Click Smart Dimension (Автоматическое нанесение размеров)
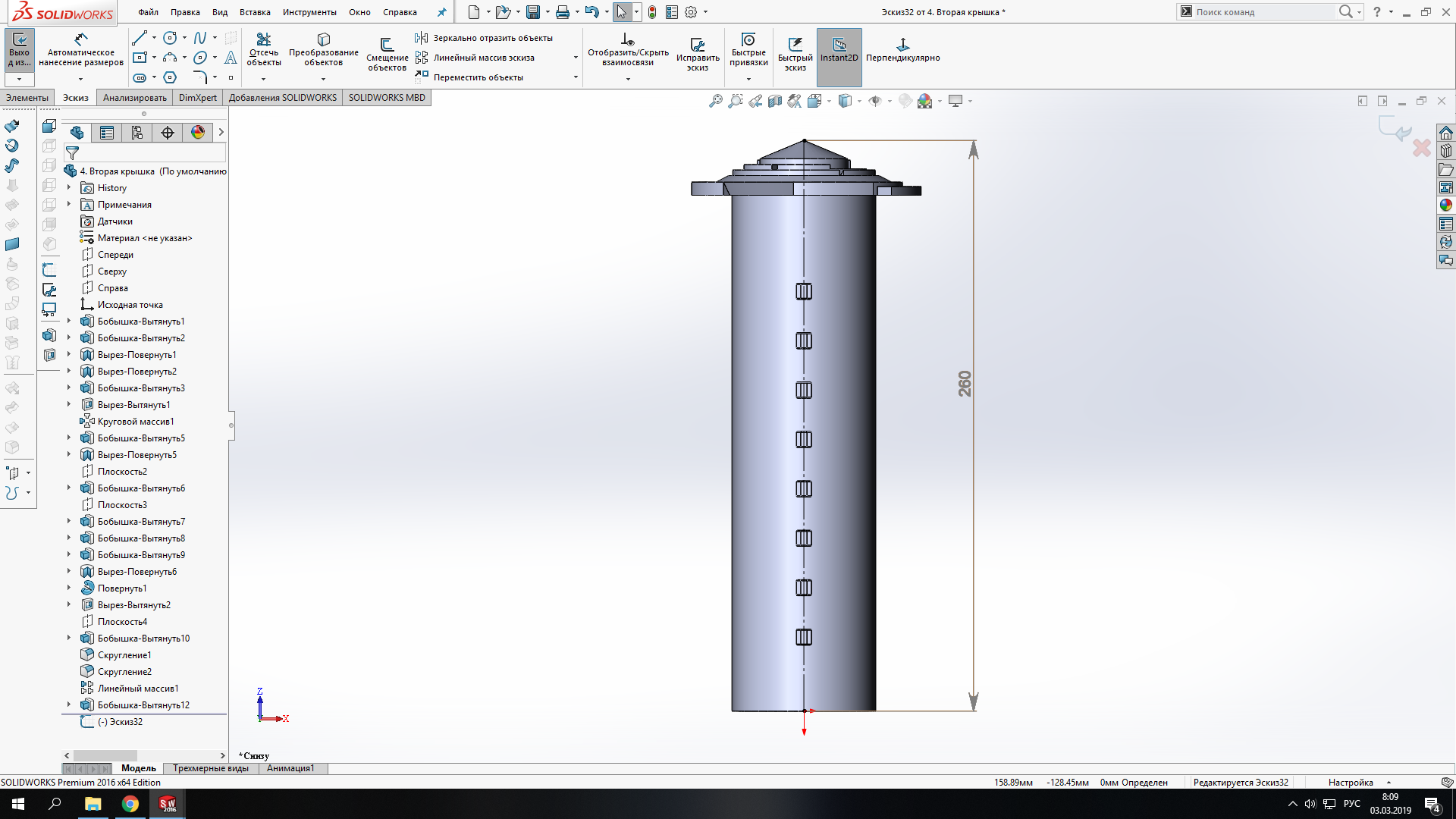The height and width of the screenshot is (819, 1456). 80,49
